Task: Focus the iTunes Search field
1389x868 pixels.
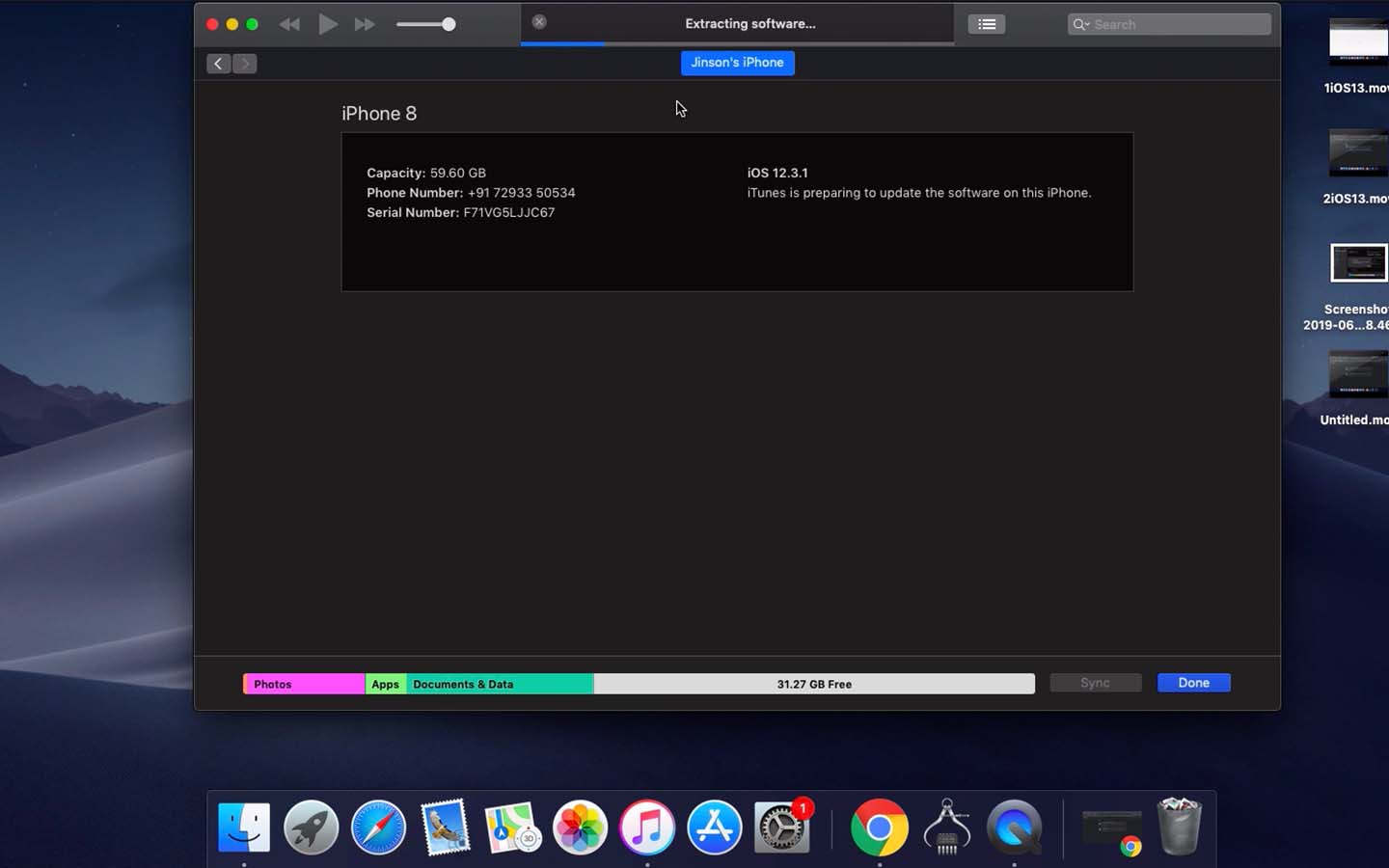Action: tap(1169, 24)
